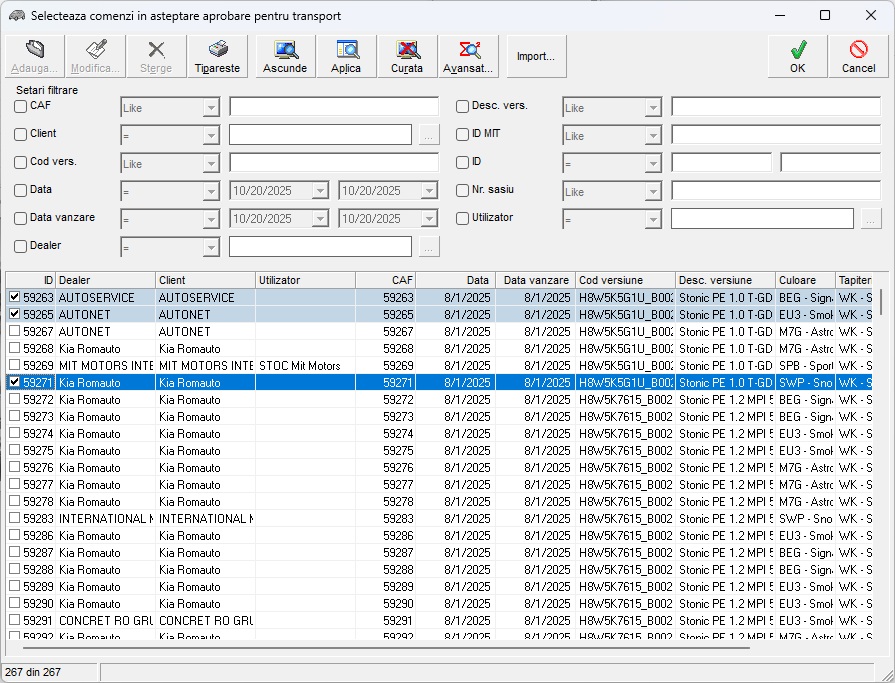Clear filters using Curata icon
This screenshot has width=895, height=683.
[407, 50]
